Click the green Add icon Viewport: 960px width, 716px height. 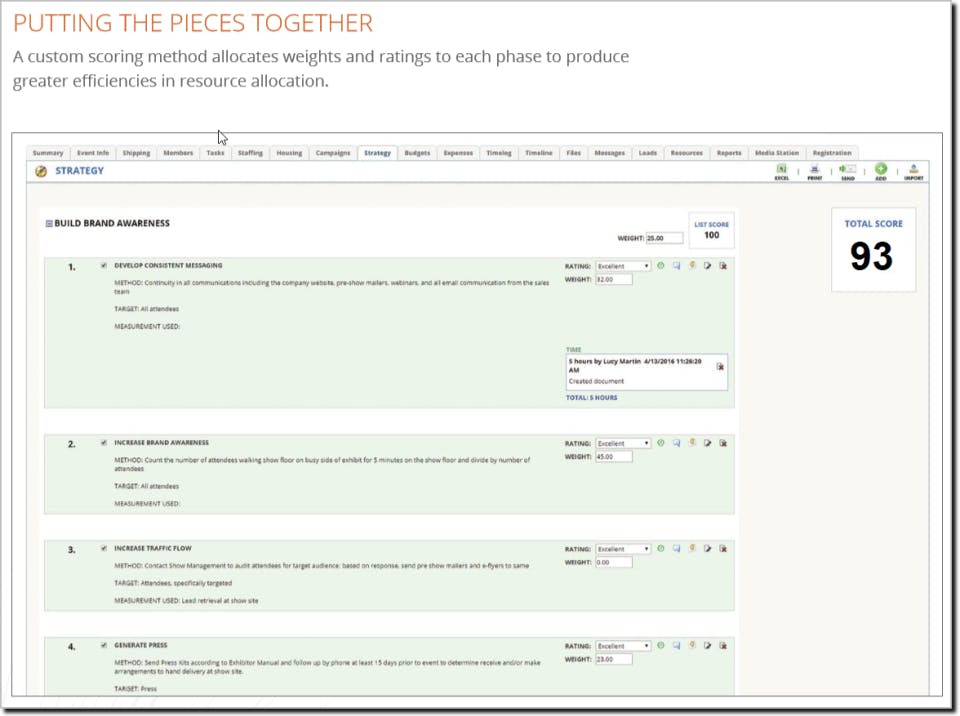[881, 171]
